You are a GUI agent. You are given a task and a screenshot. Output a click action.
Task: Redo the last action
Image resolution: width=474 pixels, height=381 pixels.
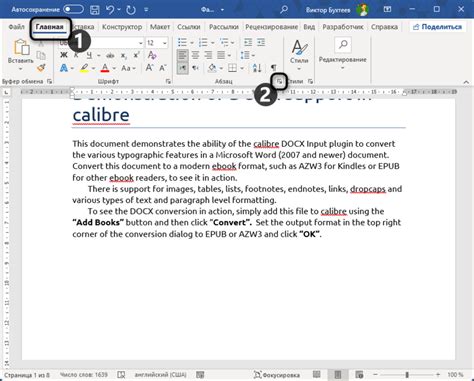coord(131,10)
